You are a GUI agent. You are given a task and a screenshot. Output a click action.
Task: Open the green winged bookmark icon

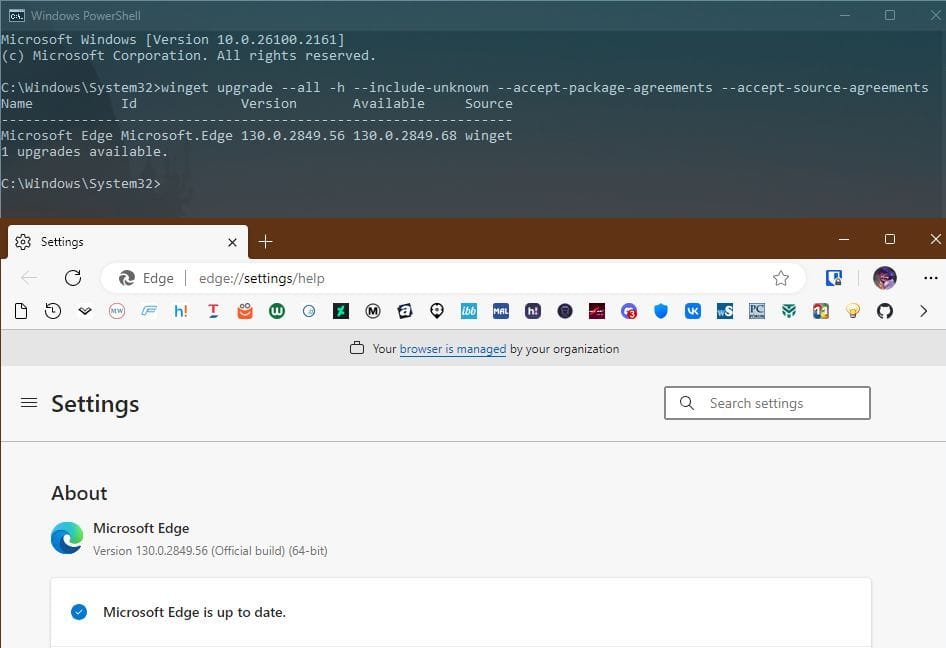click(789, 311)
